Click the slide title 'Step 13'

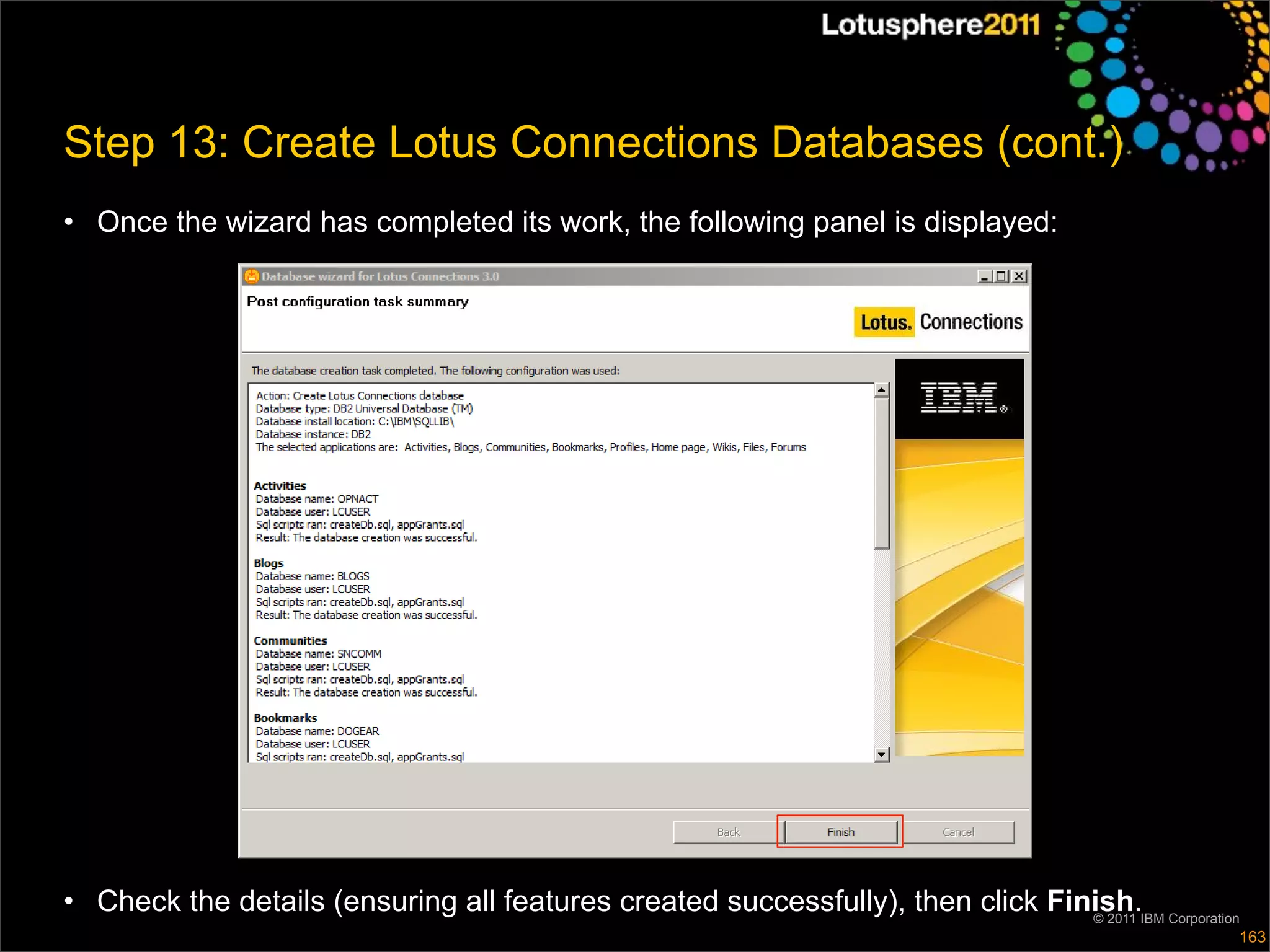pyautogui.click(x=593, y=143)
